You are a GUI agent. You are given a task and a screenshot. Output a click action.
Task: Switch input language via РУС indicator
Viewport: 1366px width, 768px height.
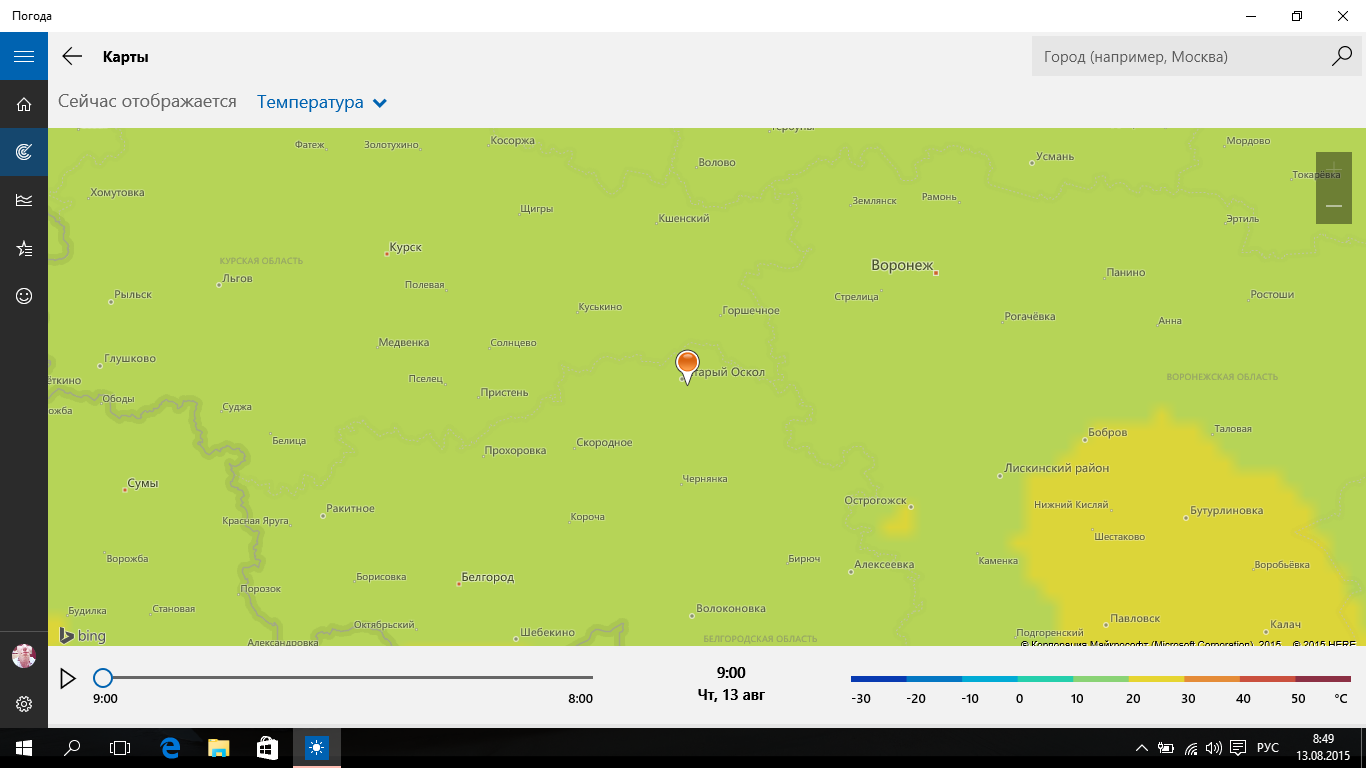coord(1268,748)
